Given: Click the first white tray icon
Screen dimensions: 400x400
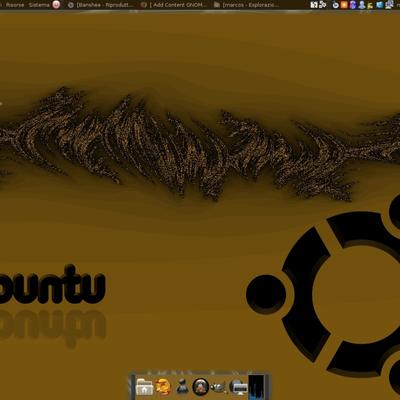Looking at the screenshot, I should pos(314,5).
